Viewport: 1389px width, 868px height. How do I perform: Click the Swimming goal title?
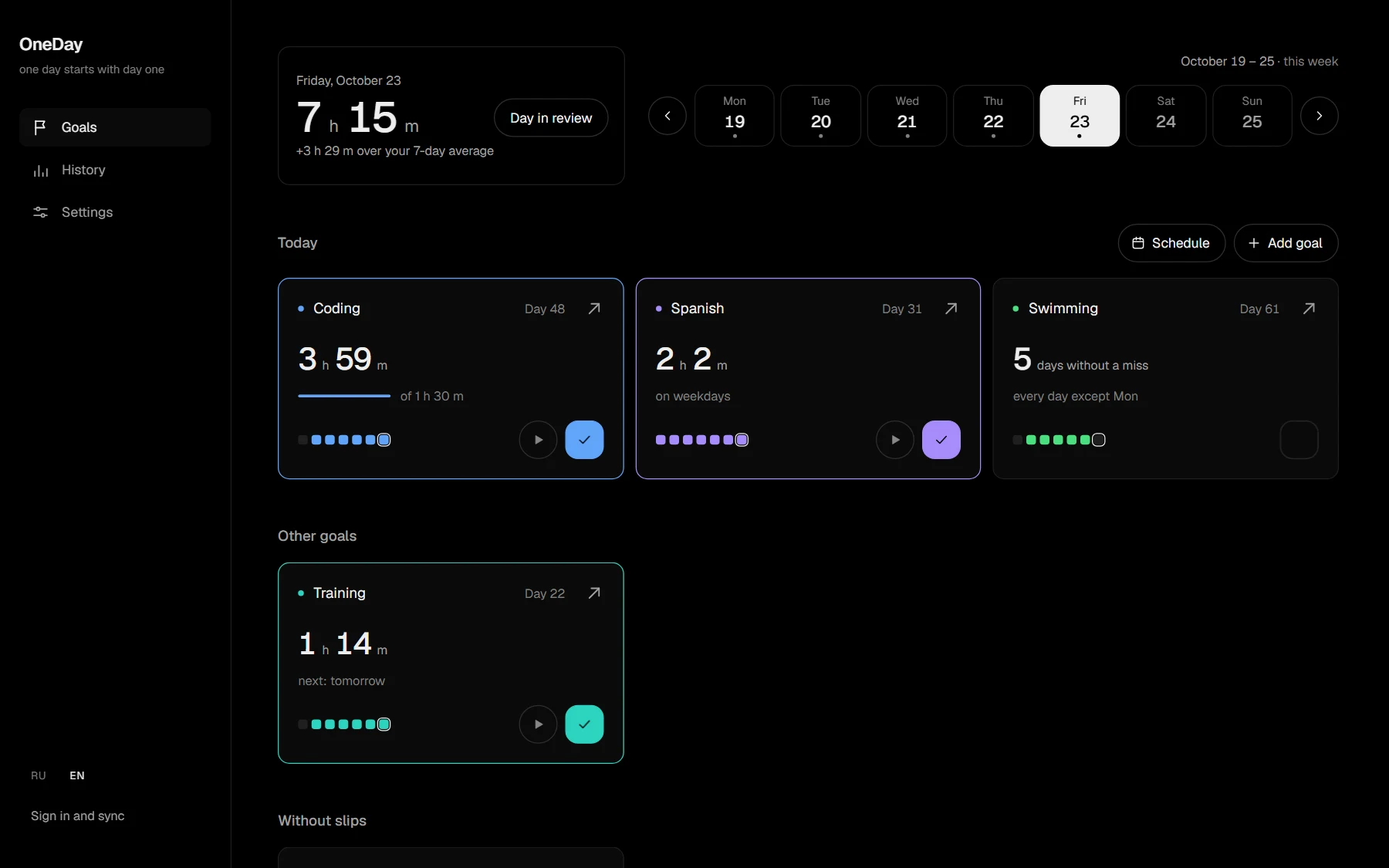1063,309
